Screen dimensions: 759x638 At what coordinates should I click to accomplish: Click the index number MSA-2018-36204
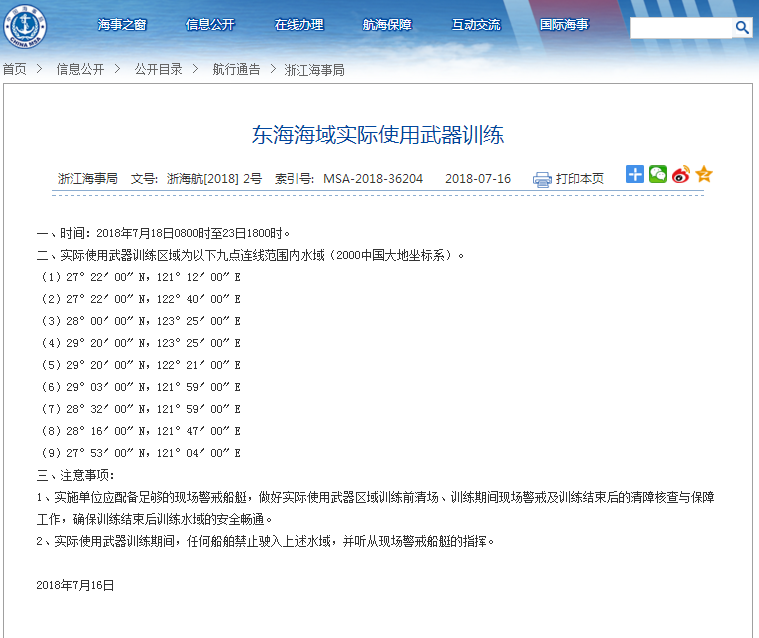click(373, 179)
